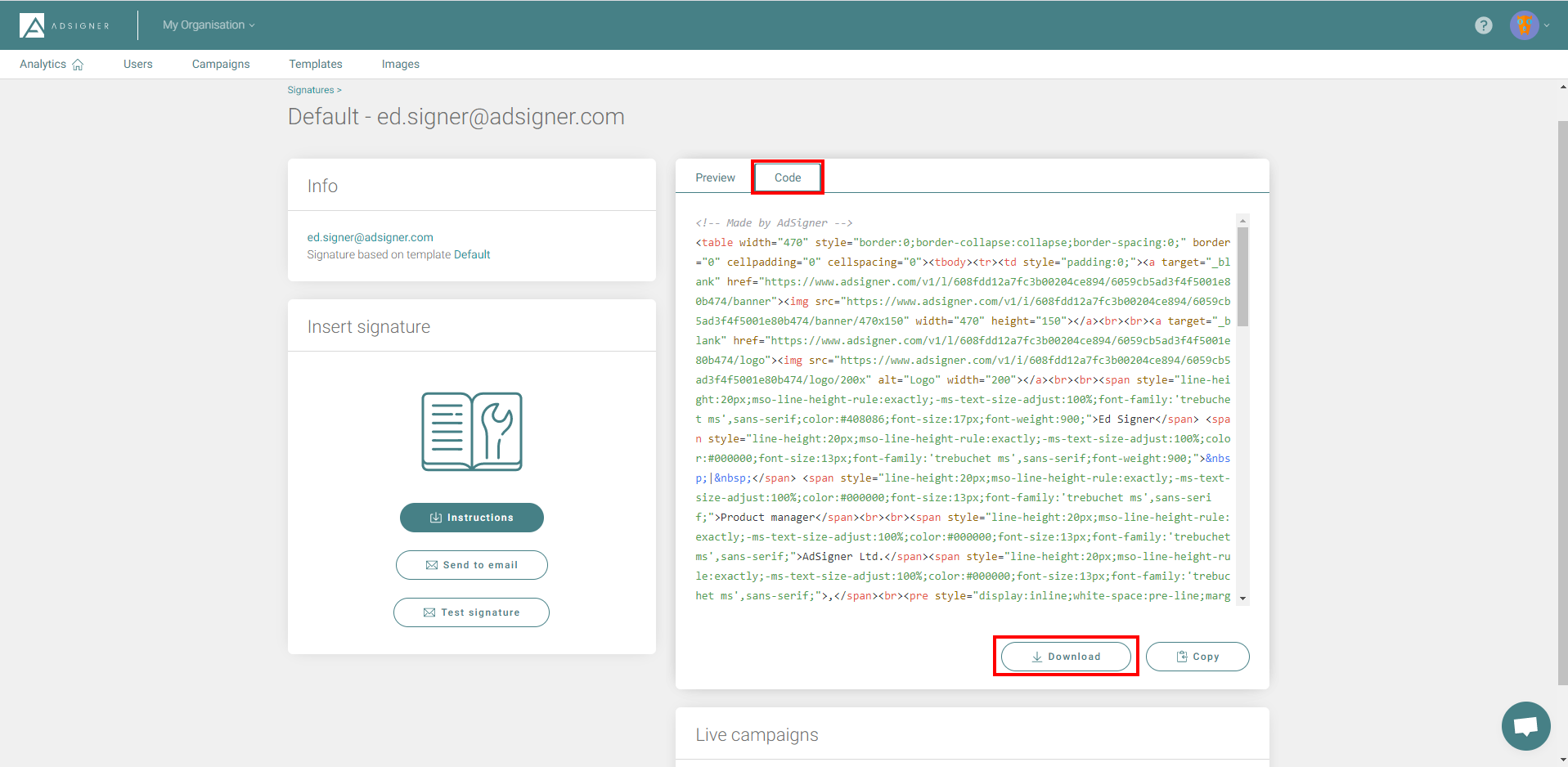Open the Users menu item
The image size is (1568, 767).
137,64
